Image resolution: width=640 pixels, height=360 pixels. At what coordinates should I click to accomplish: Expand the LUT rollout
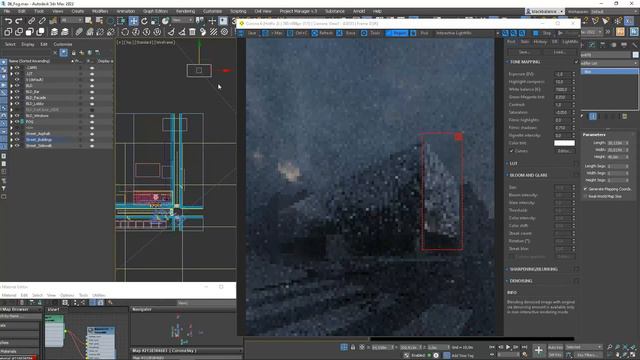pos(507,163)
